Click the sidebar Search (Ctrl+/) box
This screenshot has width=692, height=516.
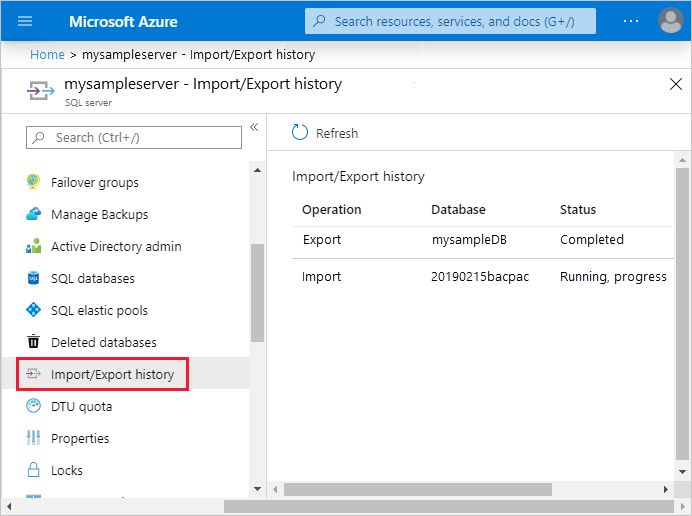(x=134, y=137)
